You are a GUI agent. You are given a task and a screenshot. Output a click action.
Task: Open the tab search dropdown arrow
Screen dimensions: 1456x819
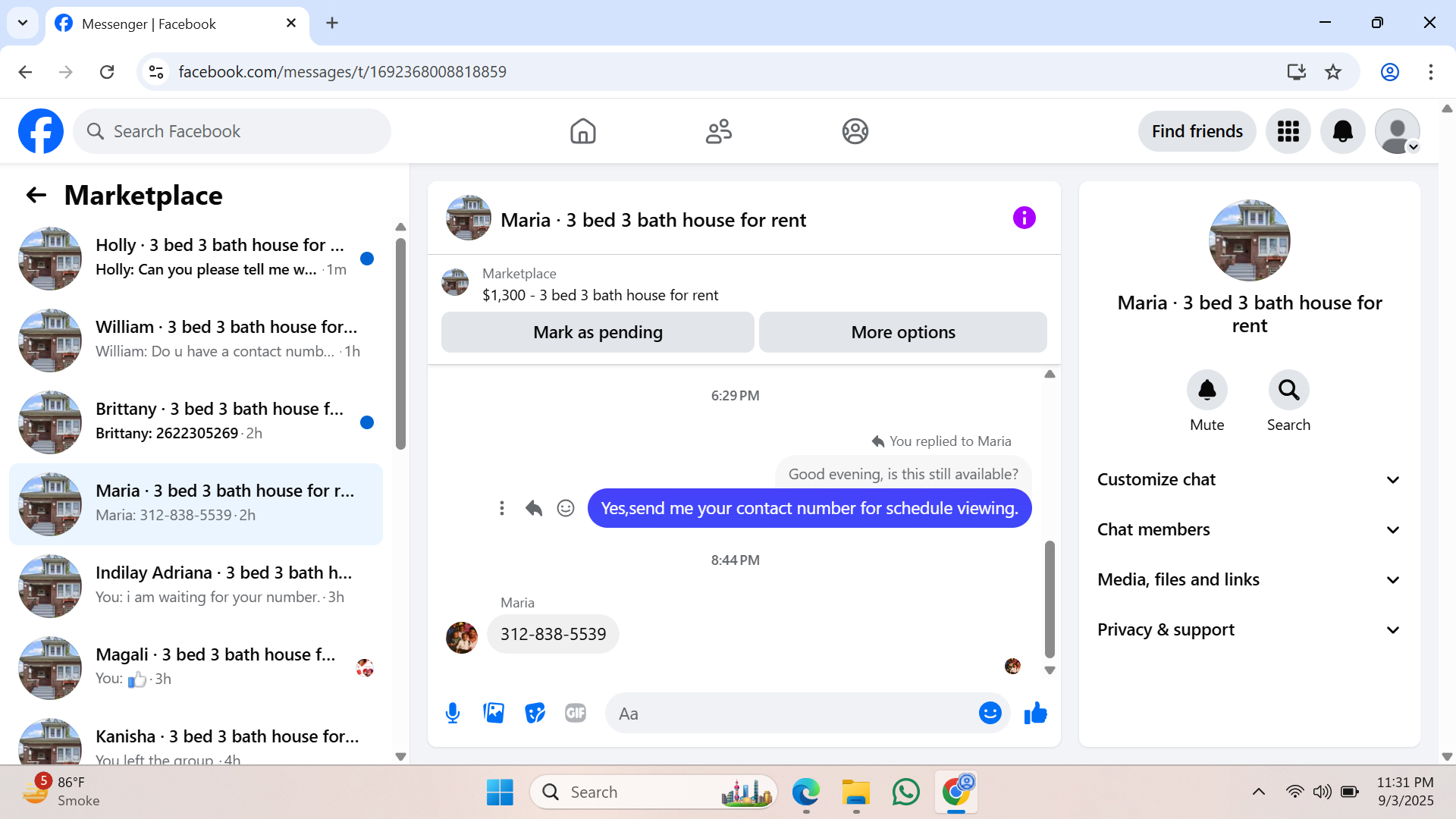23,23
